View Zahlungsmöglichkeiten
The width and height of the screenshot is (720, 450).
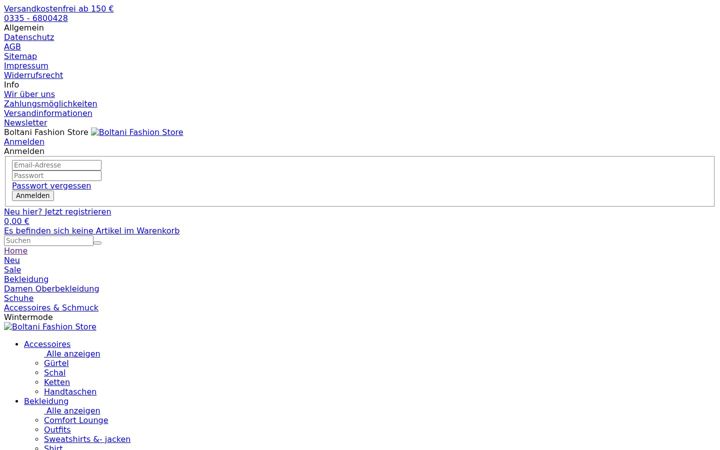51,104
